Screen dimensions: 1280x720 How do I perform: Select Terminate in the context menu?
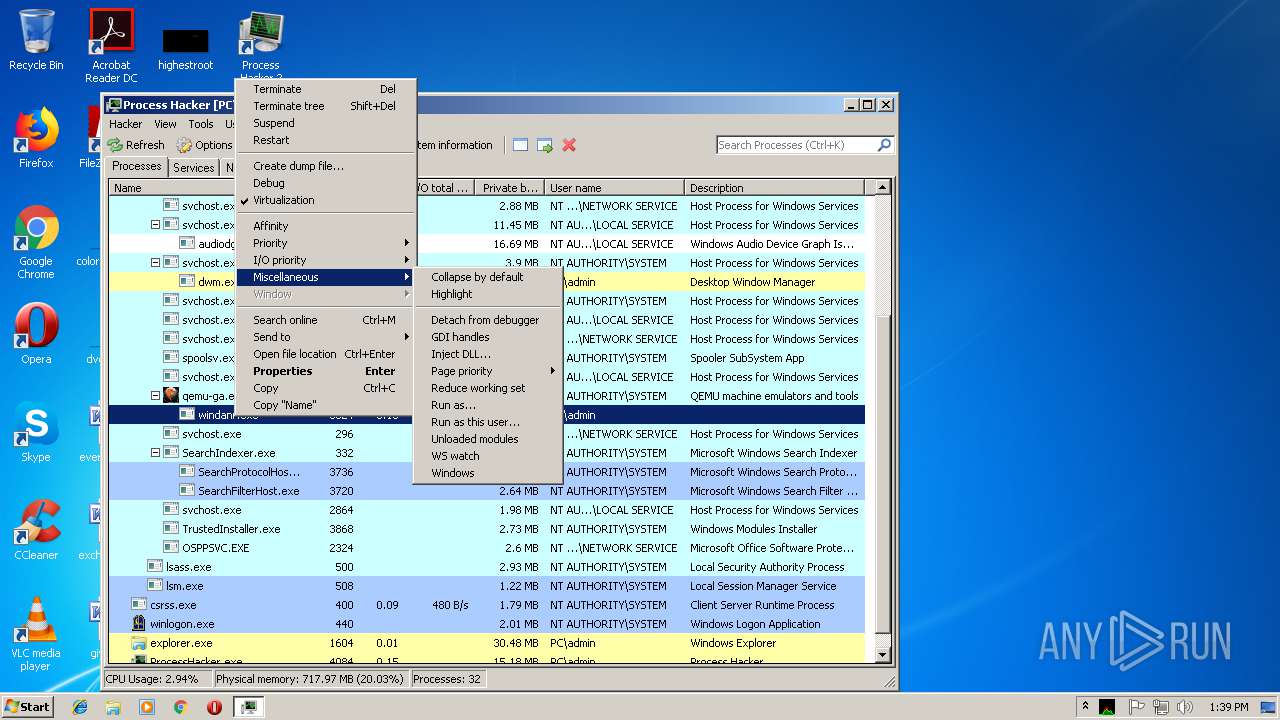[x=325, y=89]
